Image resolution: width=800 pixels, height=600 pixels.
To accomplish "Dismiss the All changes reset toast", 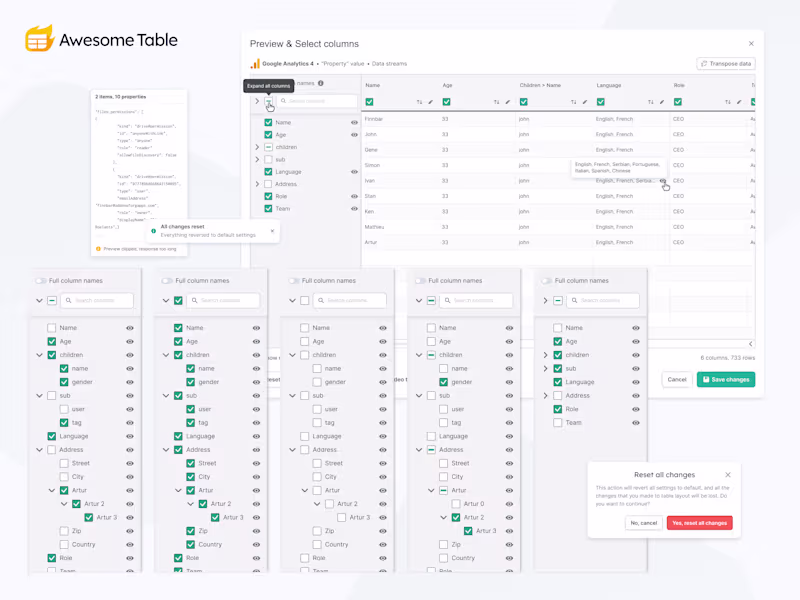I will (272, 231).
